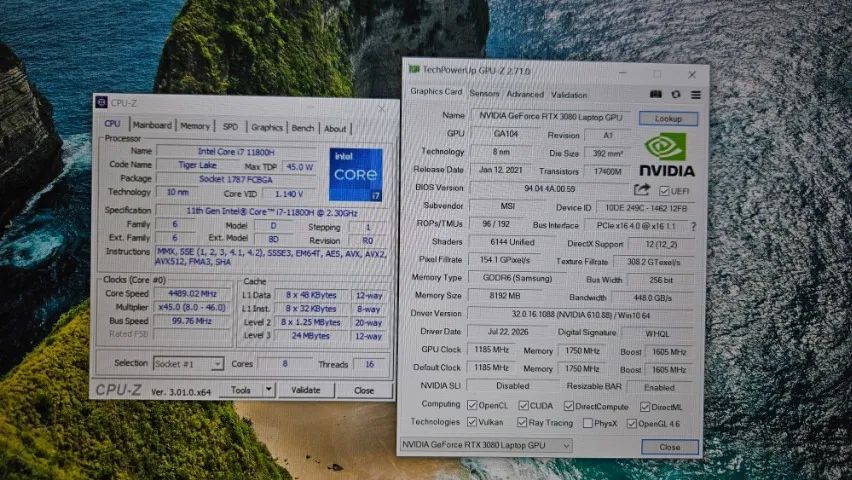Click the CPU-Z title bar app icon

[101, 102]
